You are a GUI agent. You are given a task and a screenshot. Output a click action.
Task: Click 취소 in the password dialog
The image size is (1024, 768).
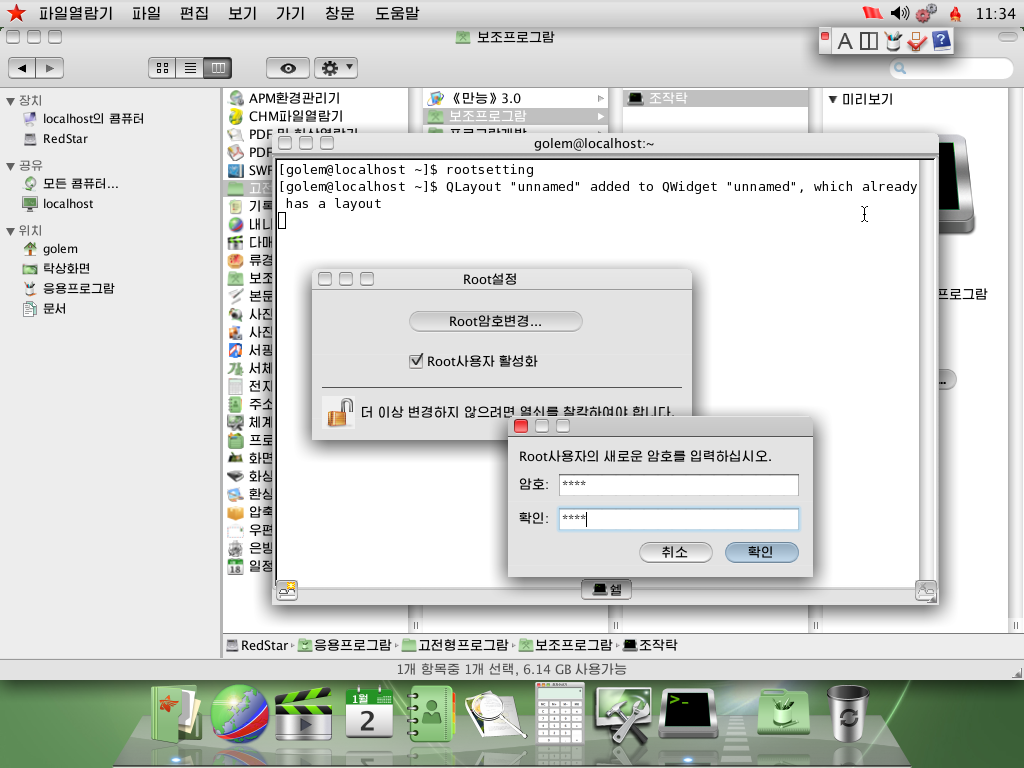(675, 552)
